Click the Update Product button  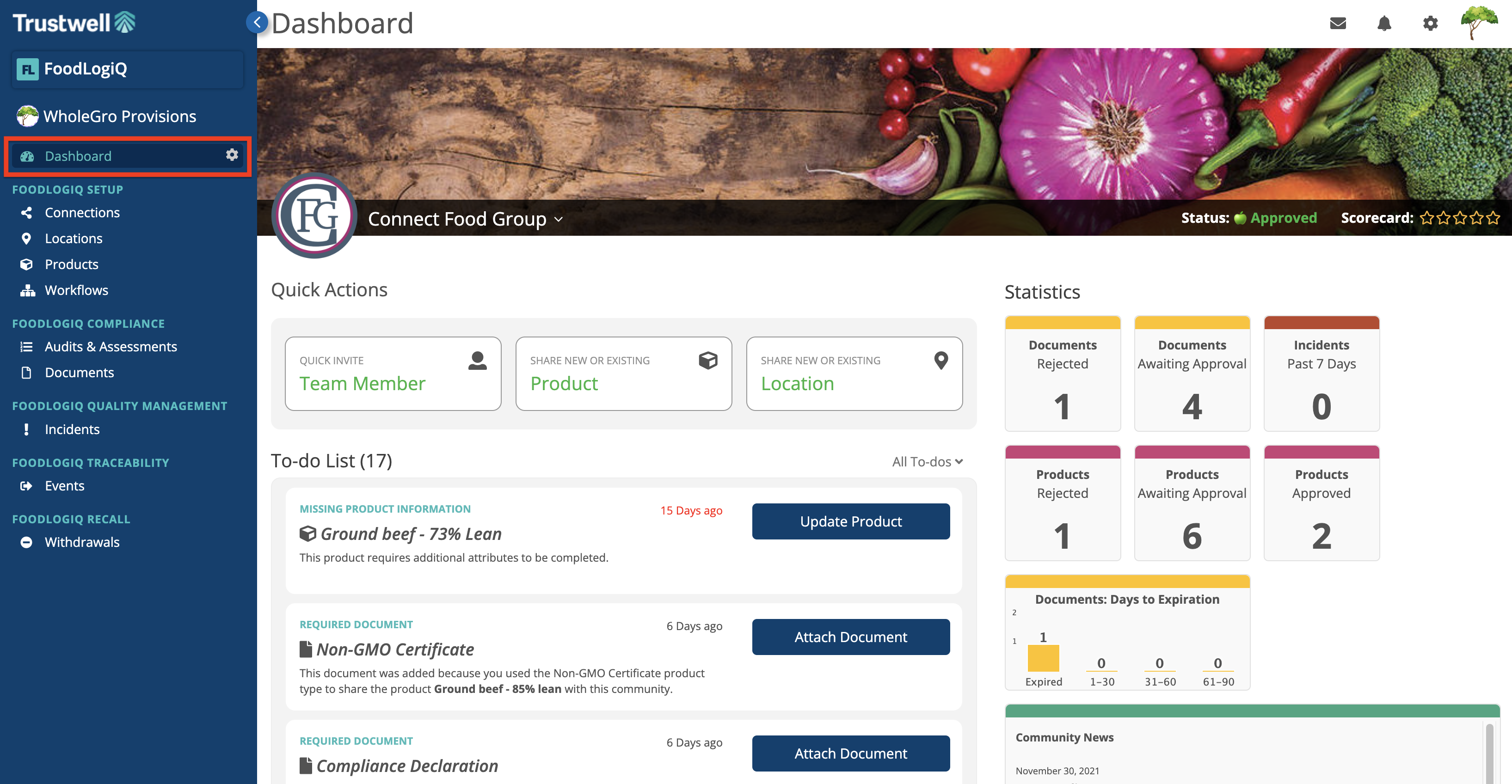click(x=850, y=521)
